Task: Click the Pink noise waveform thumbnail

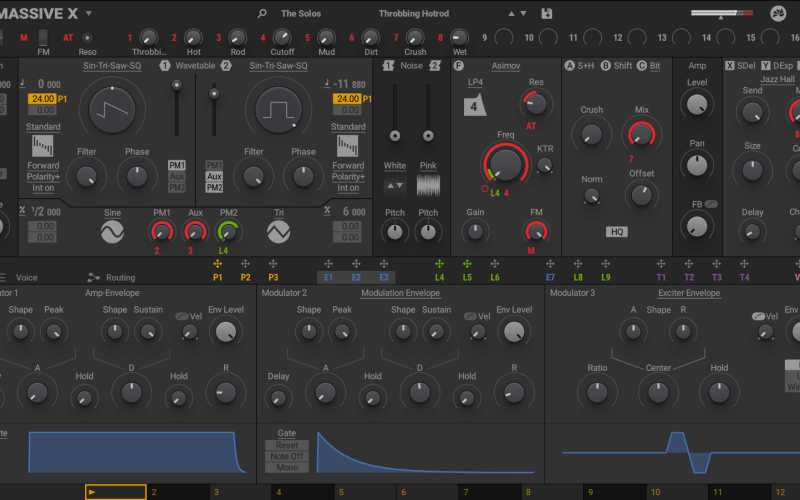Action: [x=428, y=185]
